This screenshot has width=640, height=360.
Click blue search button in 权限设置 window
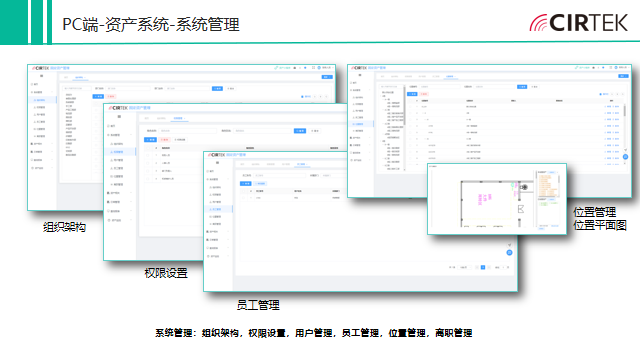(300, 131)
